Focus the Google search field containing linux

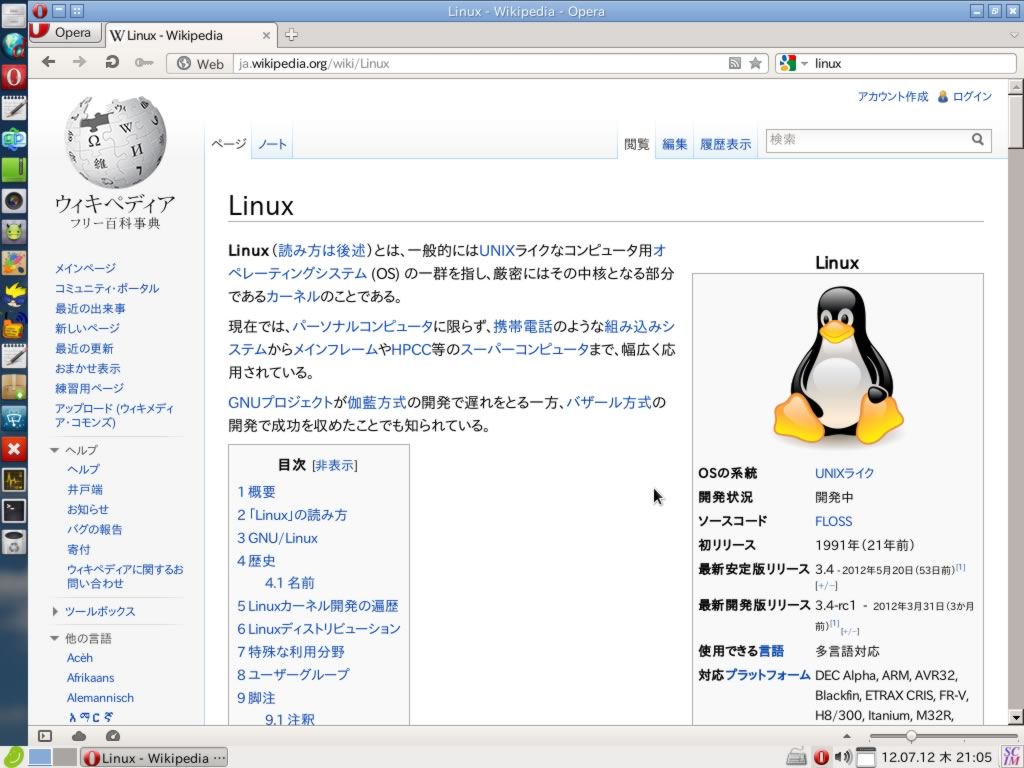(x=912, y=63)
